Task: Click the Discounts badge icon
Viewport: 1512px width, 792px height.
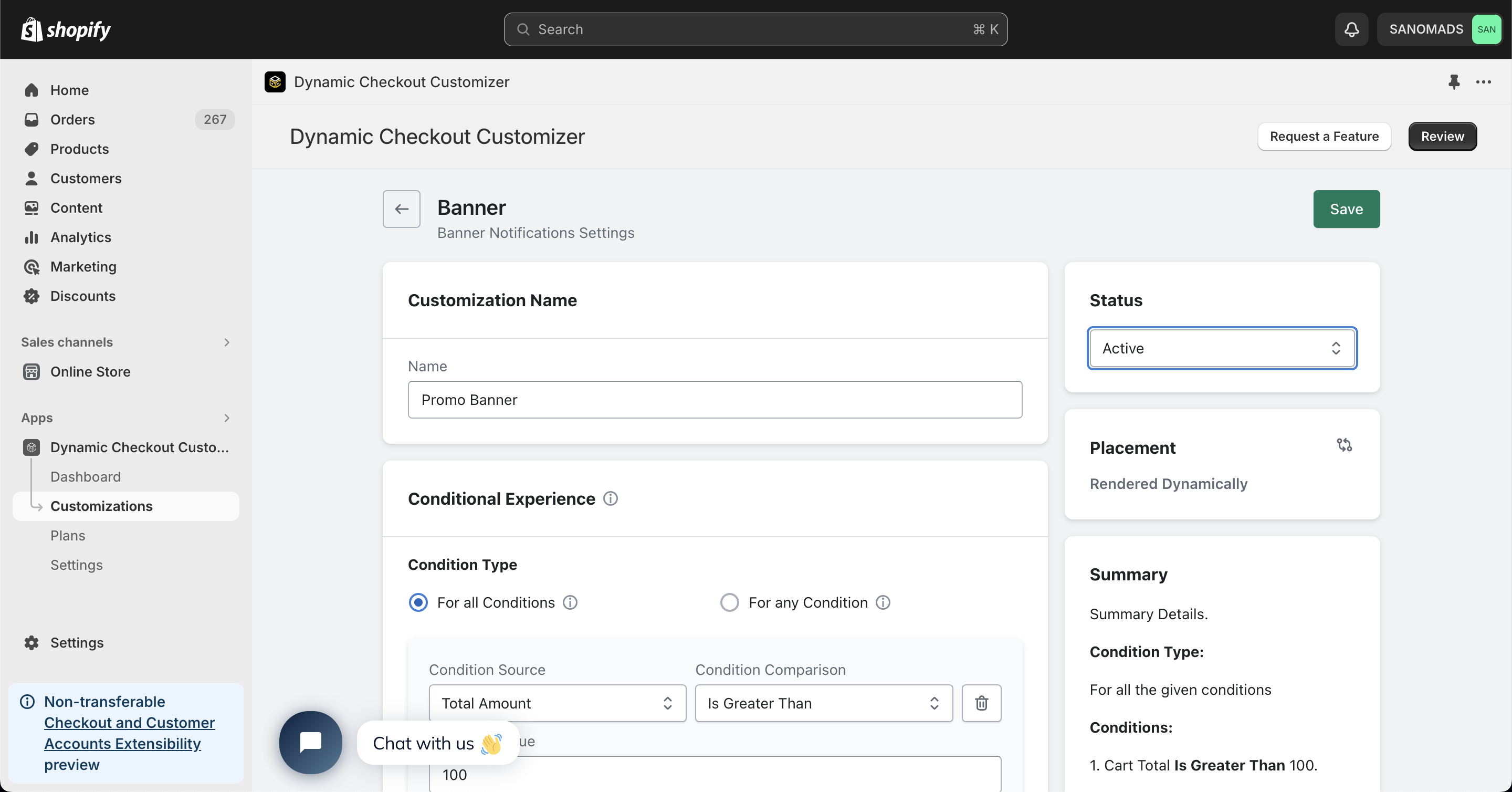Action: click(x=31, y=296)
